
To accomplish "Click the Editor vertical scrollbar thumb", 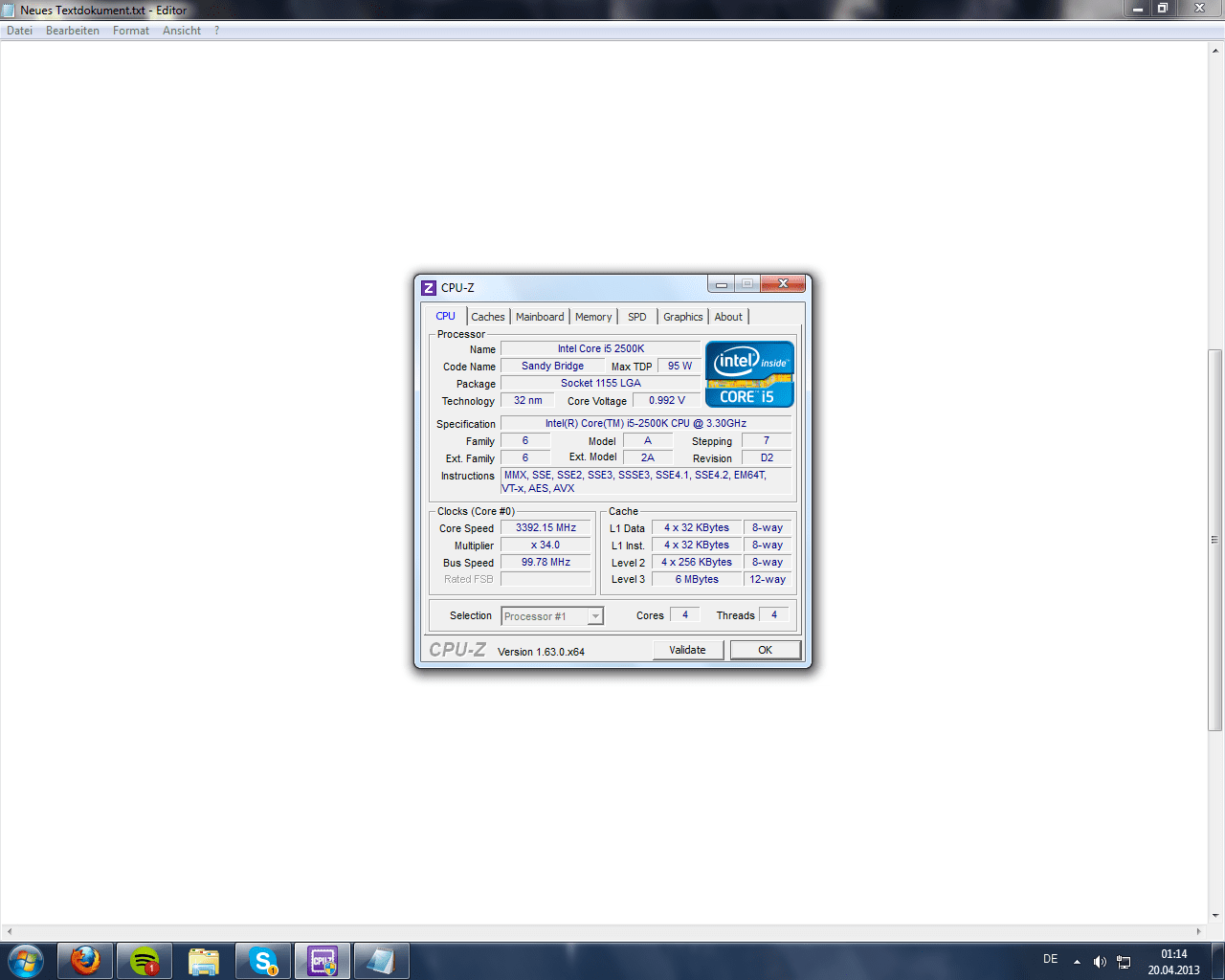I will [x=1215, y=540].
